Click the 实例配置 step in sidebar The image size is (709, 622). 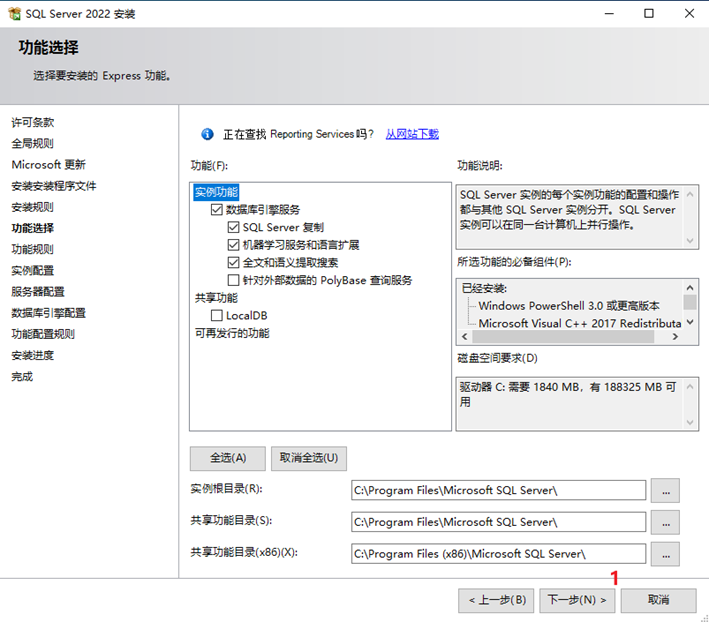pyautogui.click(x=33, y=271)
